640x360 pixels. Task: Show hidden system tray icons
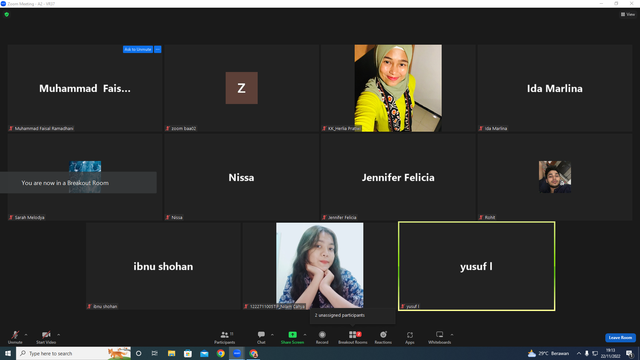[578, 353]
